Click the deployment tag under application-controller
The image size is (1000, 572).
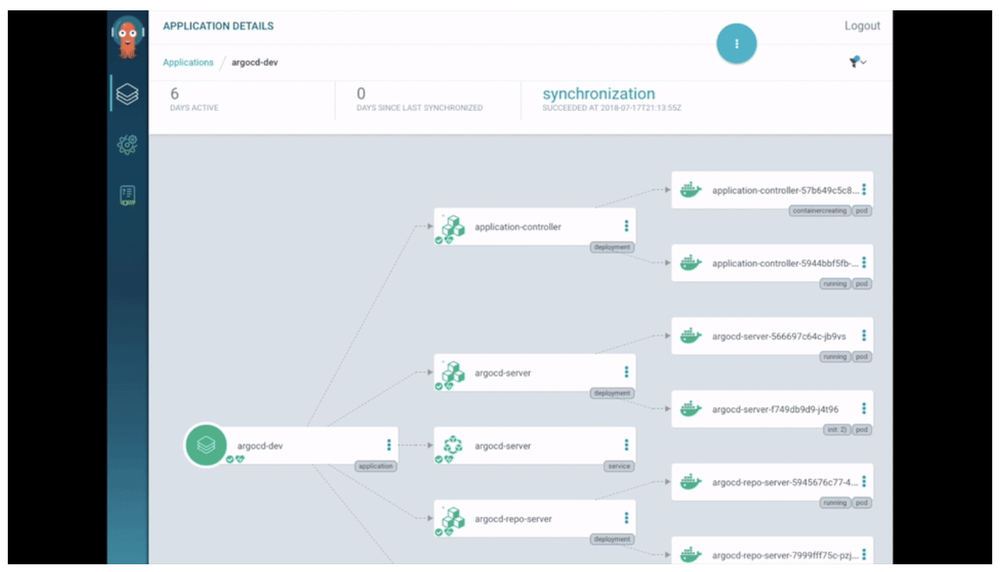pyautogui.click(x=612, y=247)
